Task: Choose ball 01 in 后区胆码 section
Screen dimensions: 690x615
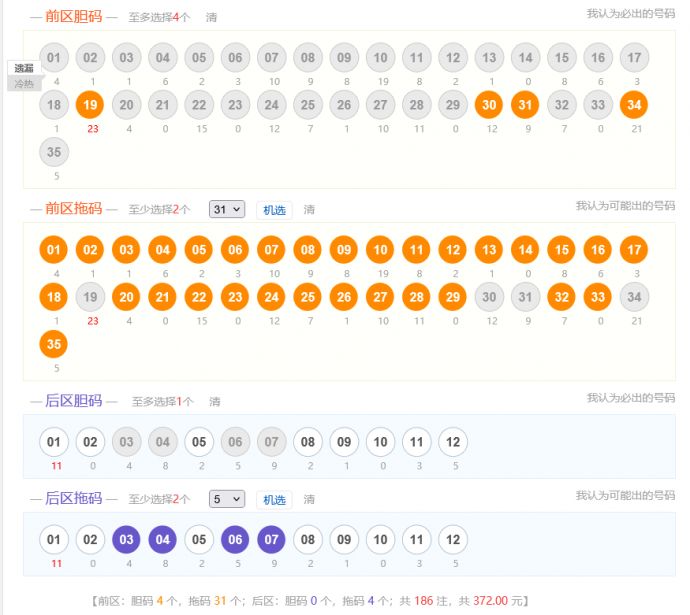Action: pos(54,442)
